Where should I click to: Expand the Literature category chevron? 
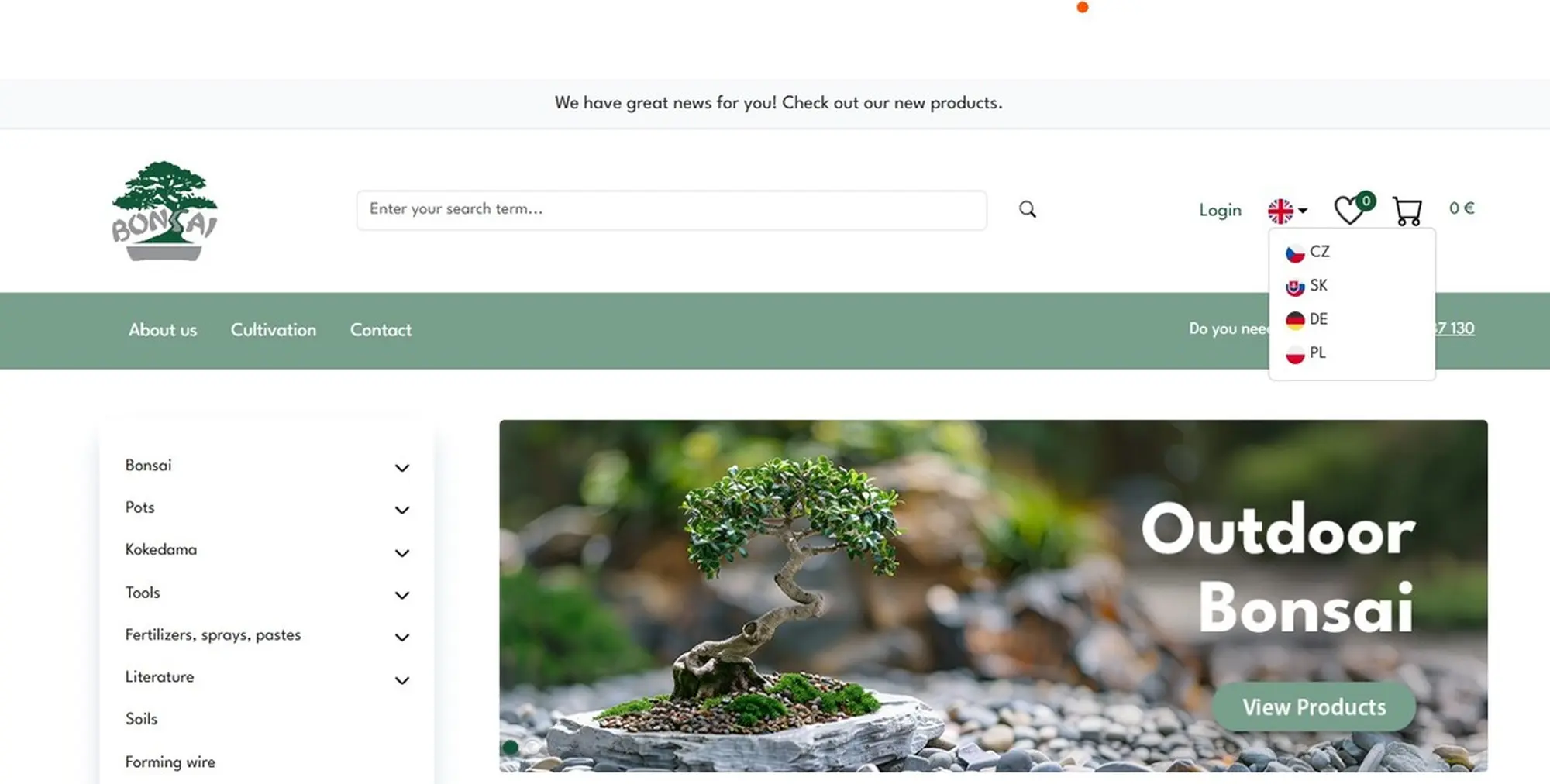[x=402, y=680]
